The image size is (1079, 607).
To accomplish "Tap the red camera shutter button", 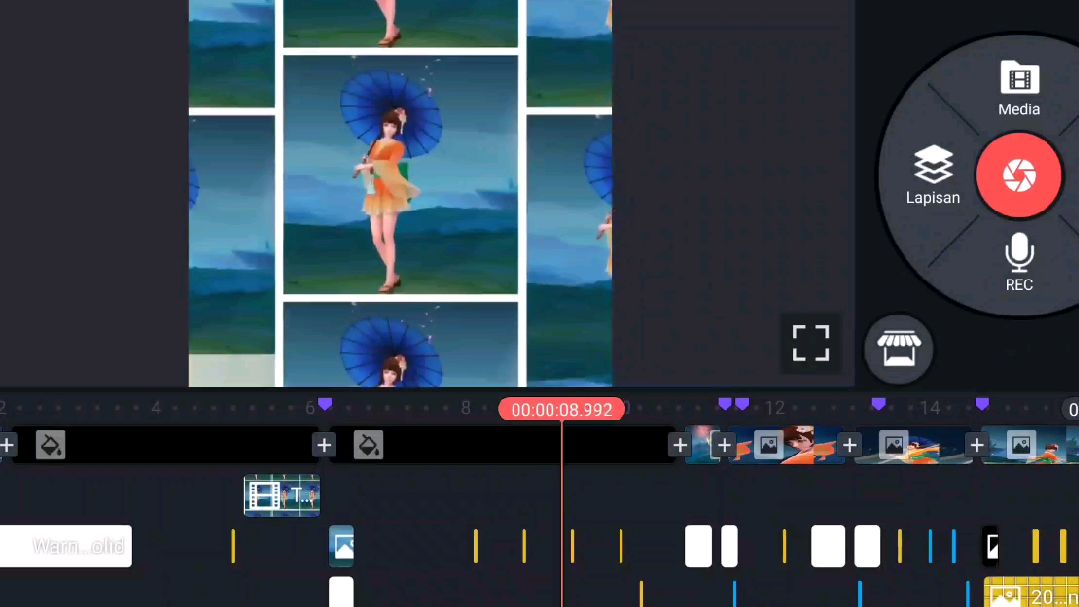I will (x=1018, y=175).
